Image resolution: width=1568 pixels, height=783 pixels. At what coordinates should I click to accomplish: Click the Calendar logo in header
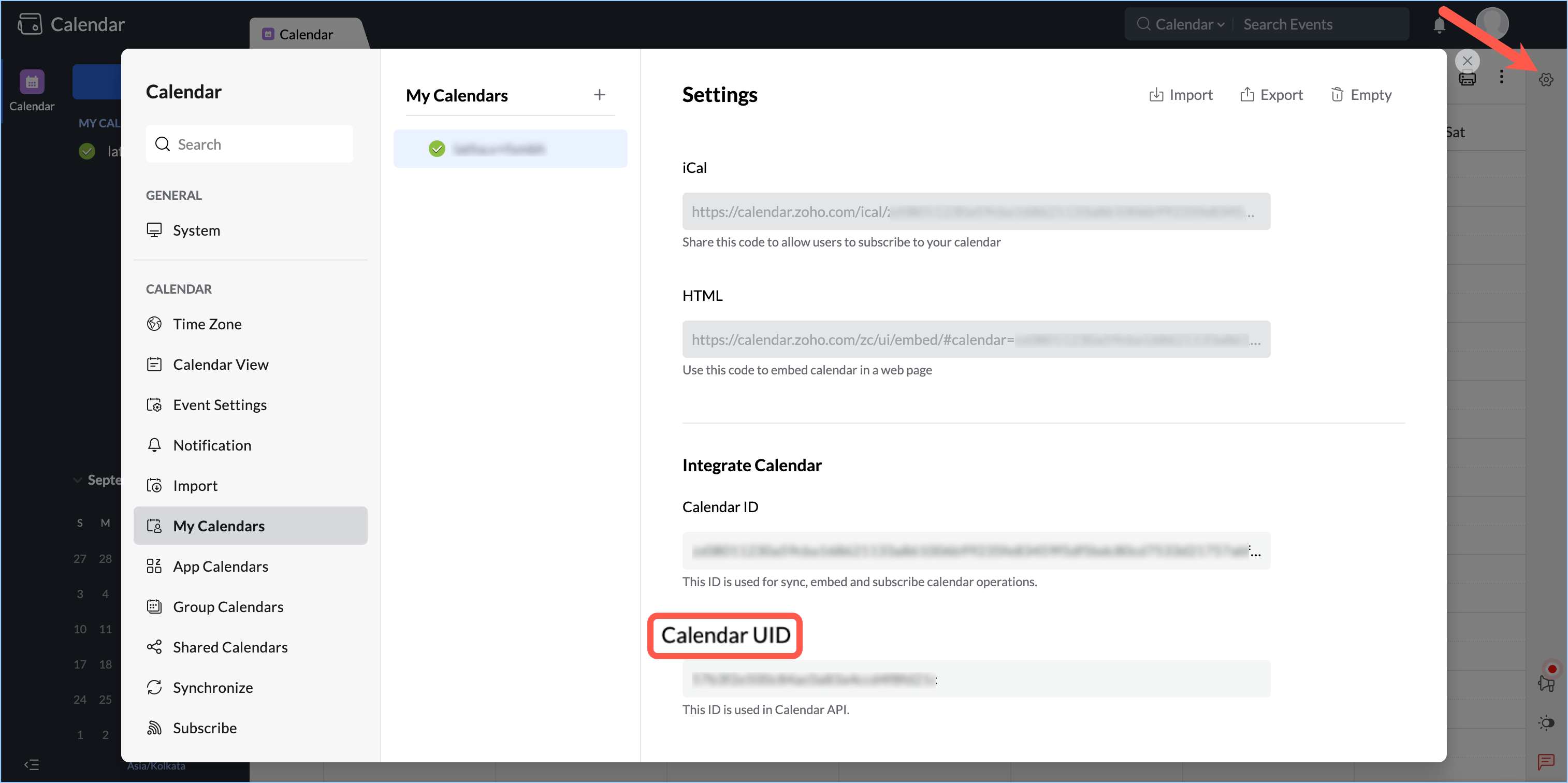71,24
